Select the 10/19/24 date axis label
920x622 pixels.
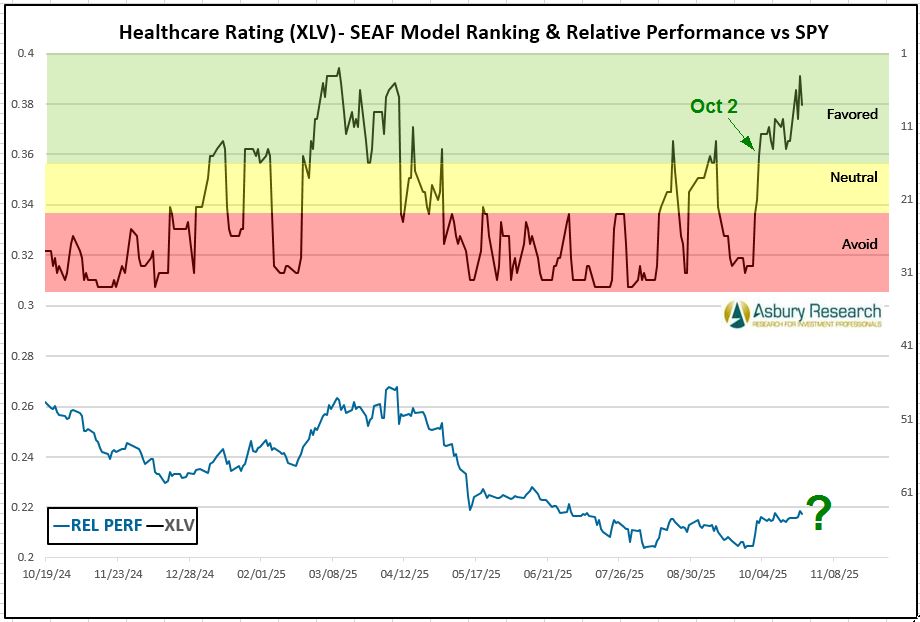tap(48, 576)
